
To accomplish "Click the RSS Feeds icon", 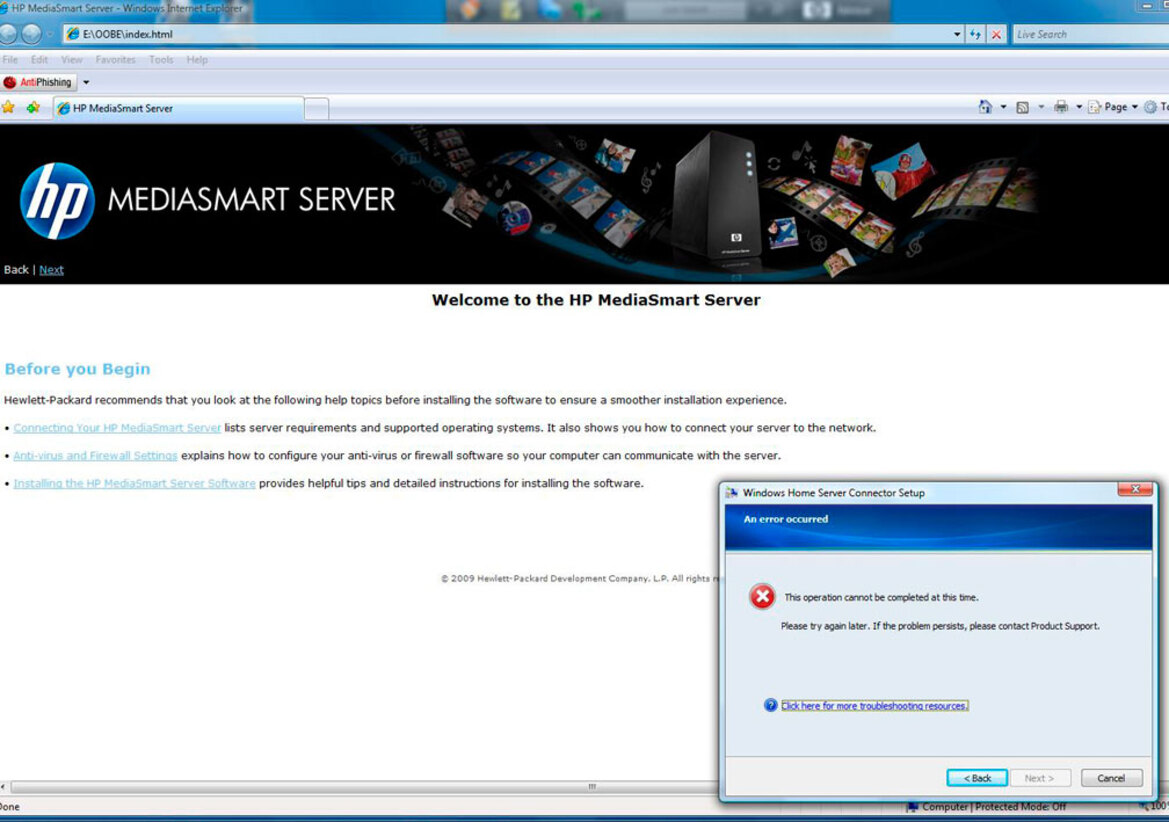I will 1023,107.
